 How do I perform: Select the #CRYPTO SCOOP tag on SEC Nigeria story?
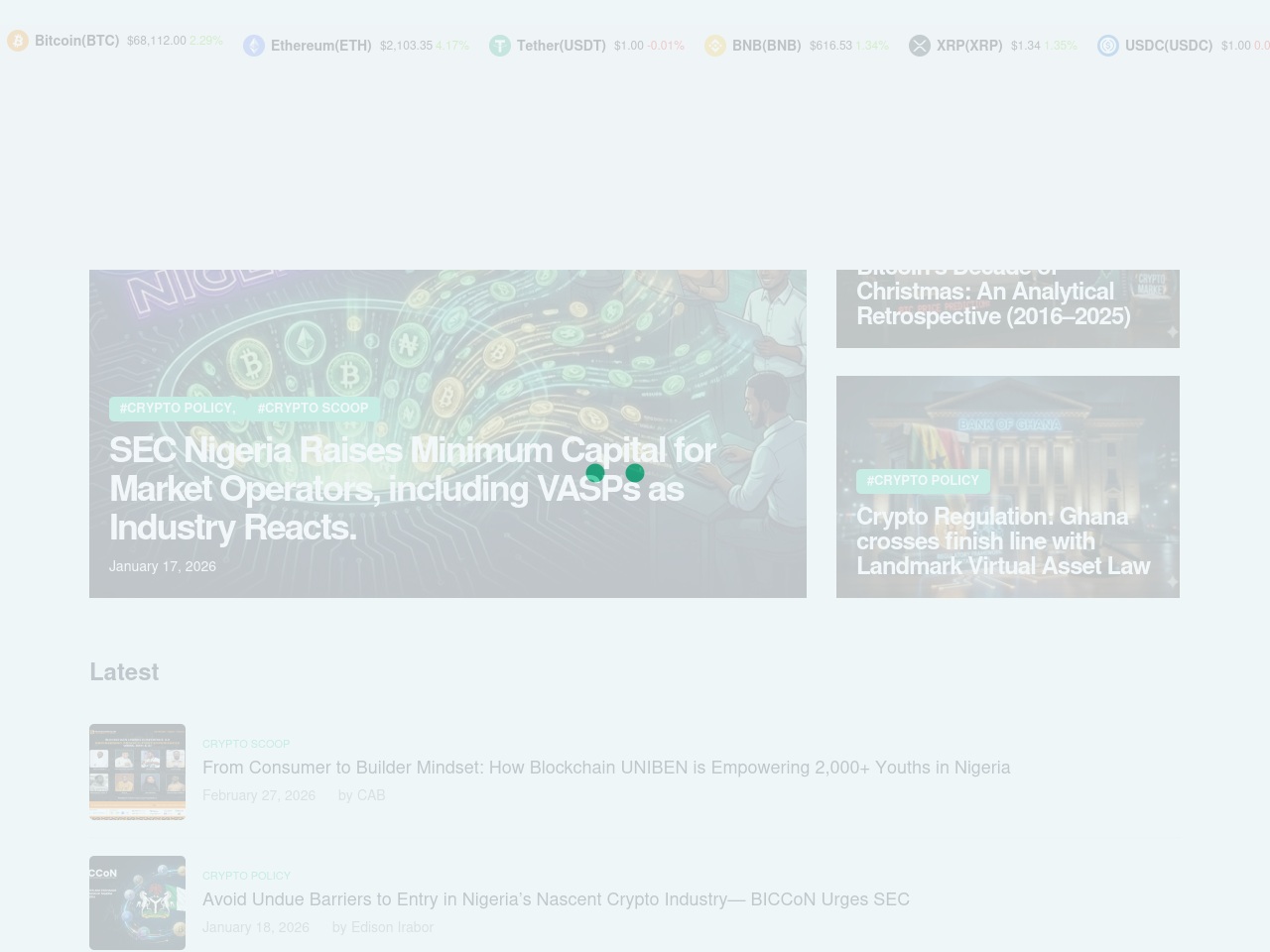[313, 409]
